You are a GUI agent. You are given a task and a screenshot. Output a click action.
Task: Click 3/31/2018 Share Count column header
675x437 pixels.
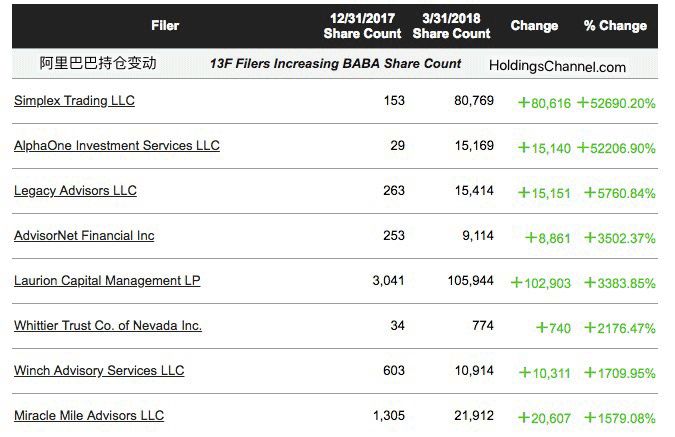click(x=451, y=26)
